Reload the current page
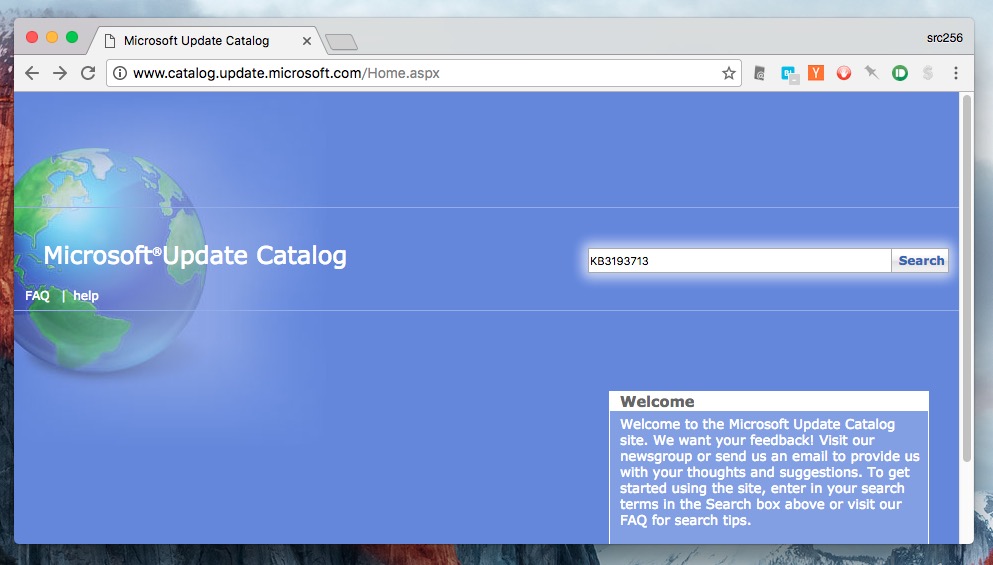Screen dimensions: 993x565 [x=88, y=73]
